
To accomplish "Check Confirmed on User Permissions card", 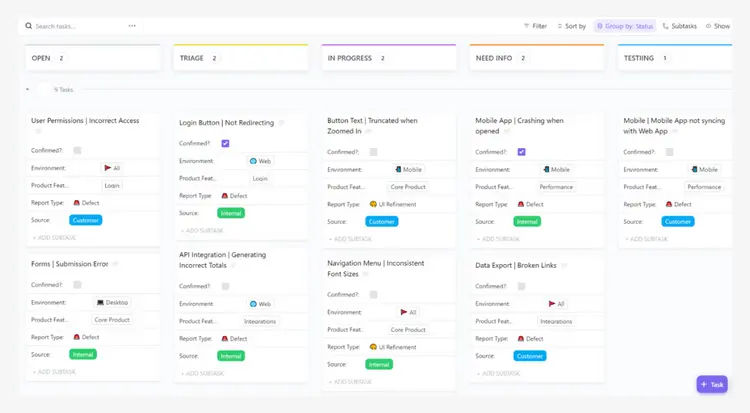I will 77,150.
